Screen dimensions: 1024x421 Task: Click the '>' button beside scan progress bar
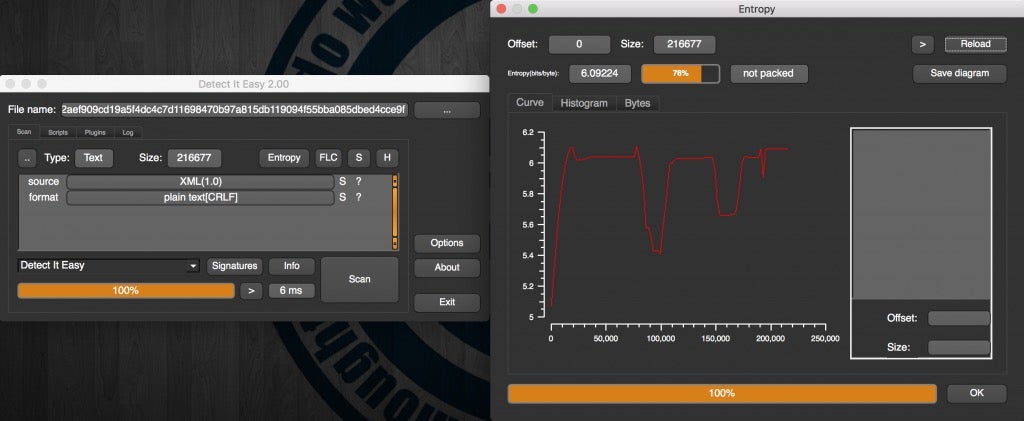[251, 290]
